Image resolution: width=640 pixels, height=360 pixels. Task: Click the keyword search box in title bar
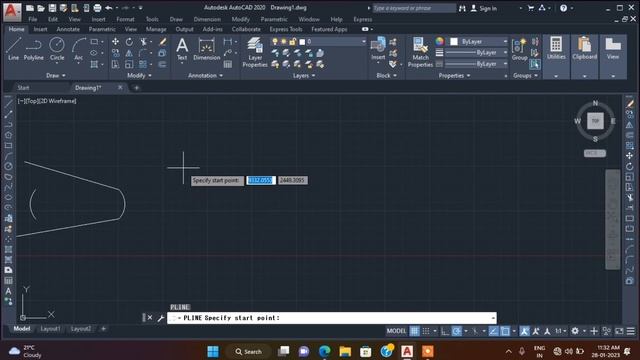click(414, 8)
